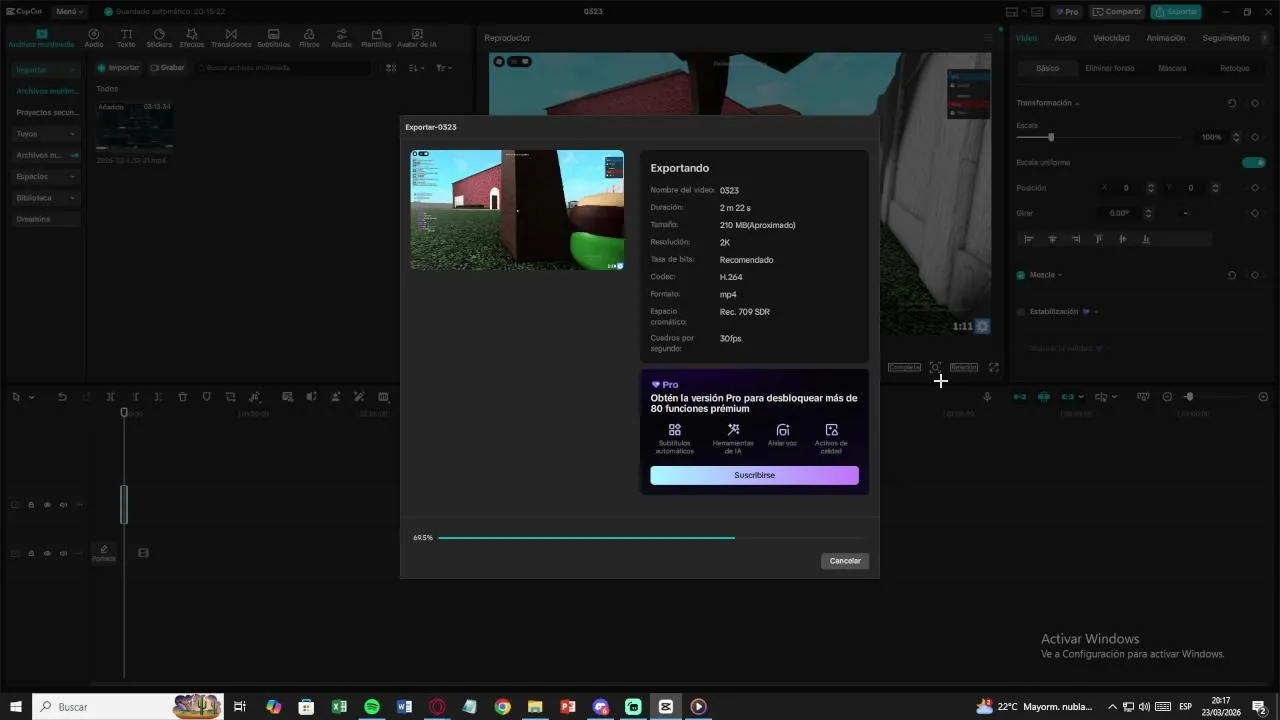1280x720 pixels.
Task: Select Proyectos secundarios in sidebar
Action: click(x=46, y=113)
